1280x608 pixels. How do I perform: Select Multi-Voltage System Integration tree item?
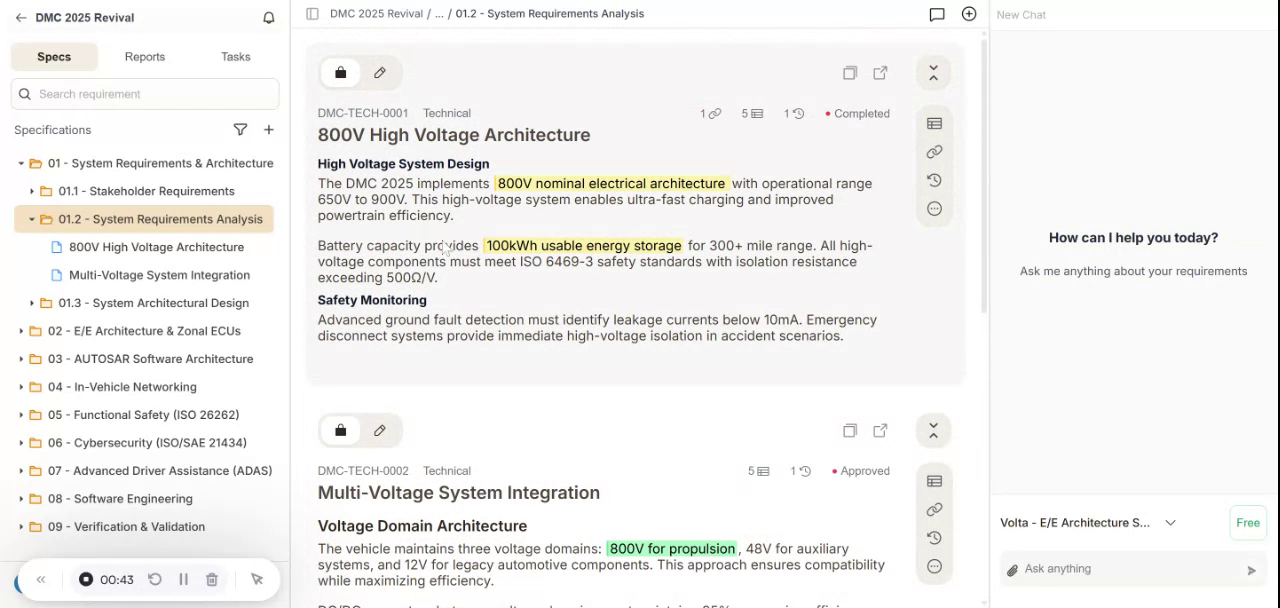[x=159, y=275]
